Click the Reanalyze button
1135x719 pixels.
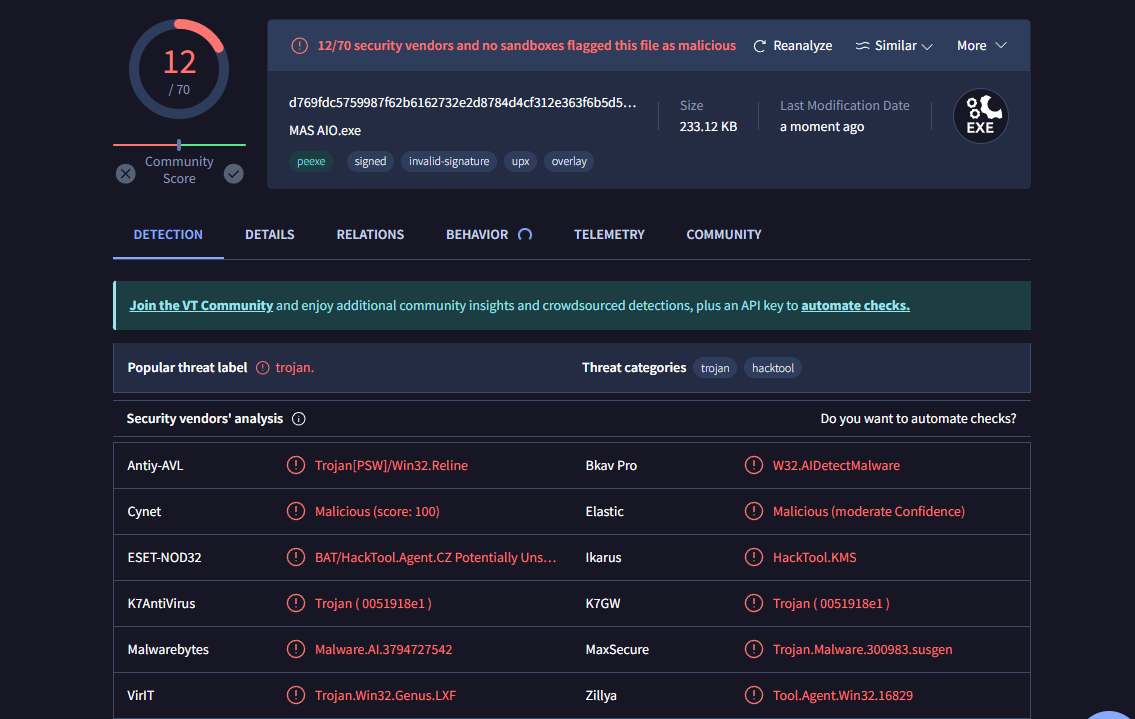[793, 46]
